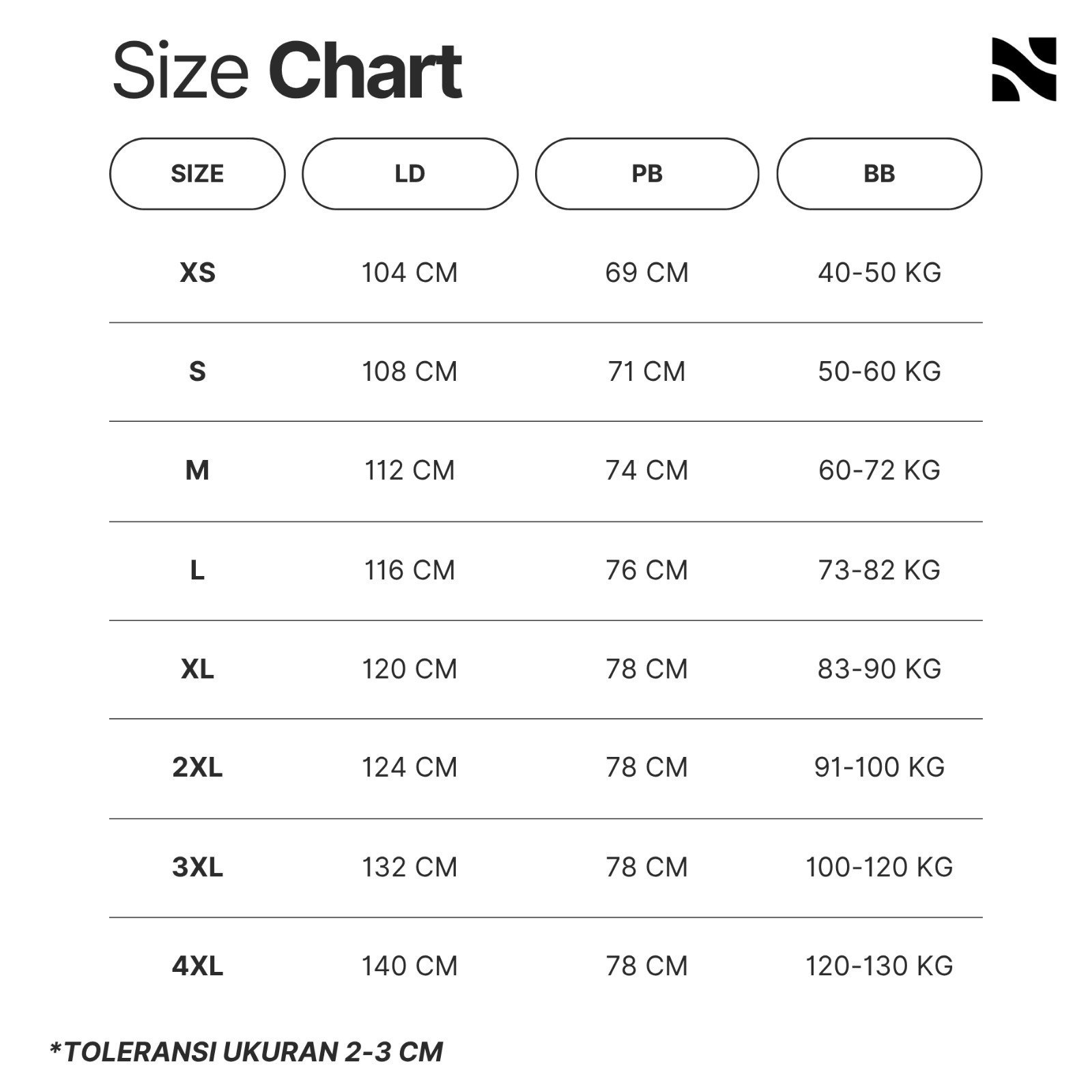The width and height of the screenshot is (1092, 1092).
Task: Click the 2XL size row label
Action: click(x=197, y=768)
